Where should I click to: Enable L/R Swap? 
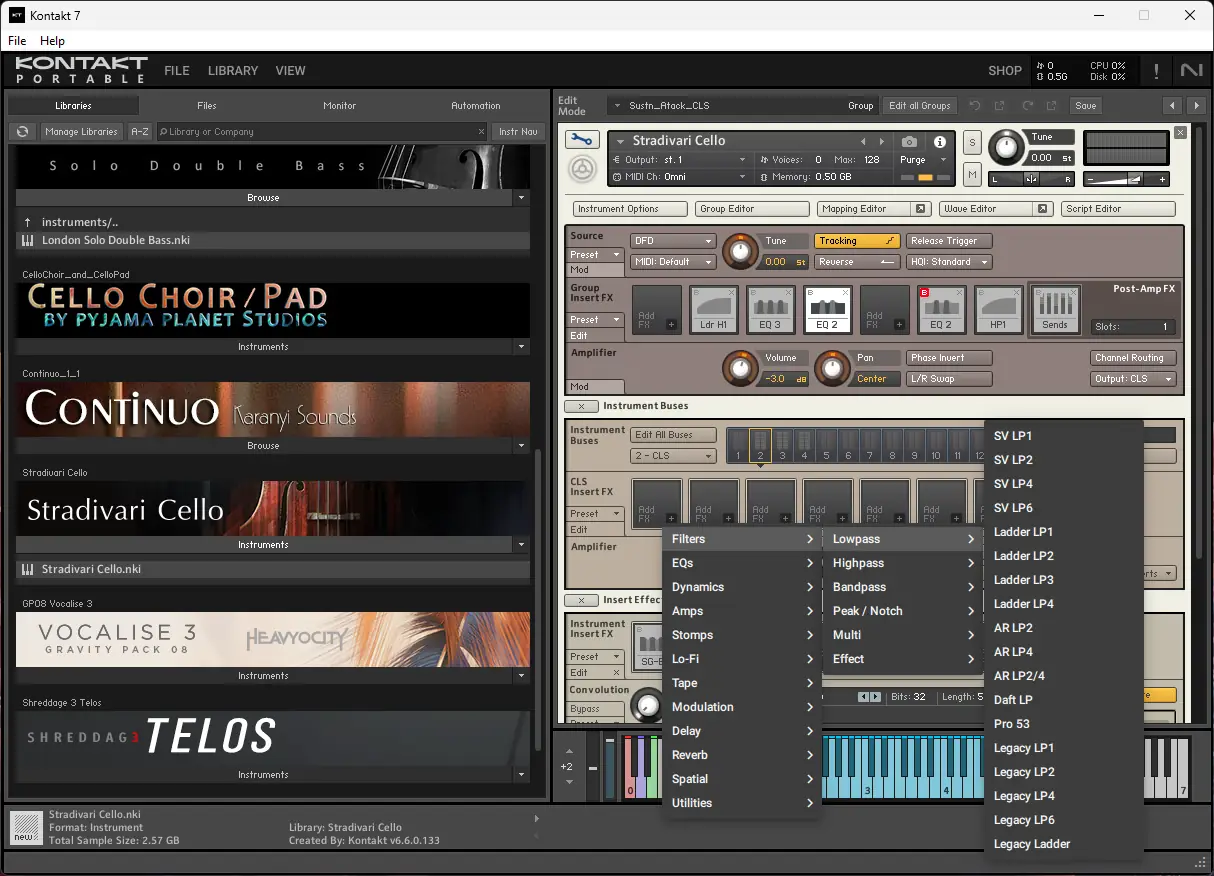tap(949, 379)
